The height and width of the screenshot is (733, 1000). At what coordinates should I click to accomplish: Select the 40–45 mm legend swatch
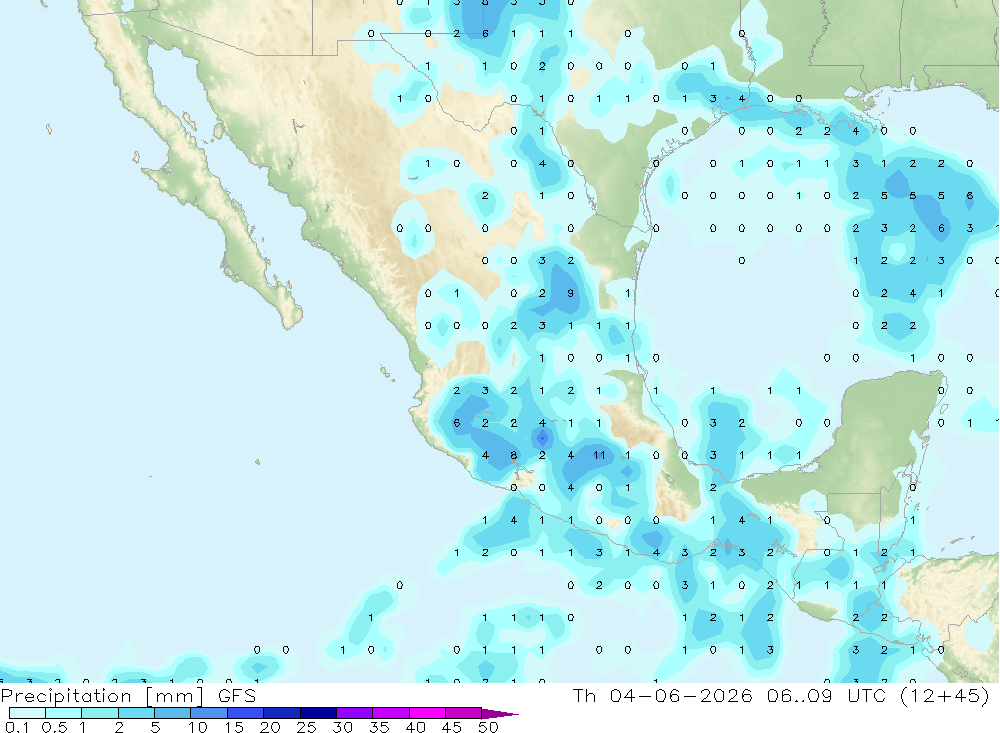coord(427,713)
